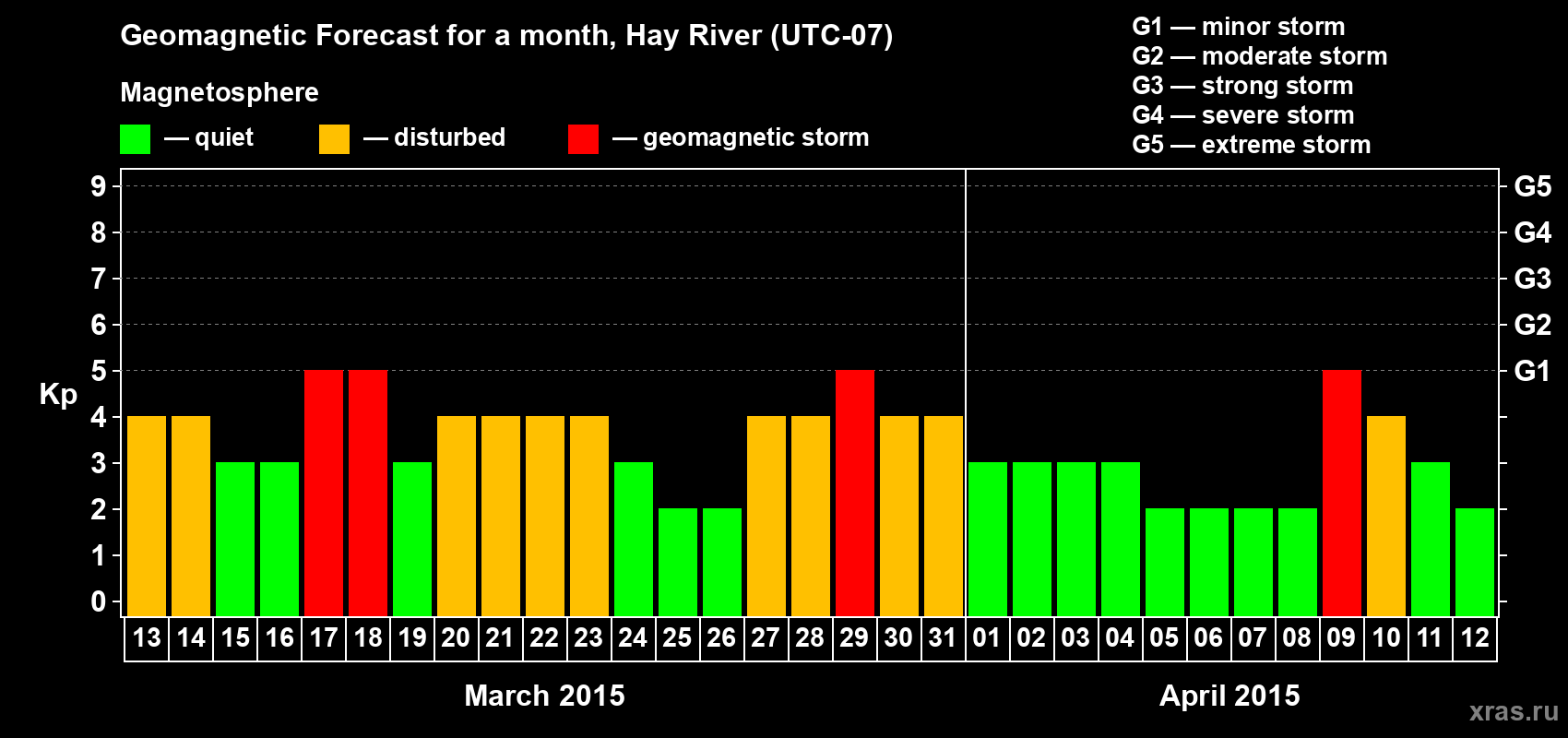
Task: Click the green bar for April 07
Action: click(1253, 562)
